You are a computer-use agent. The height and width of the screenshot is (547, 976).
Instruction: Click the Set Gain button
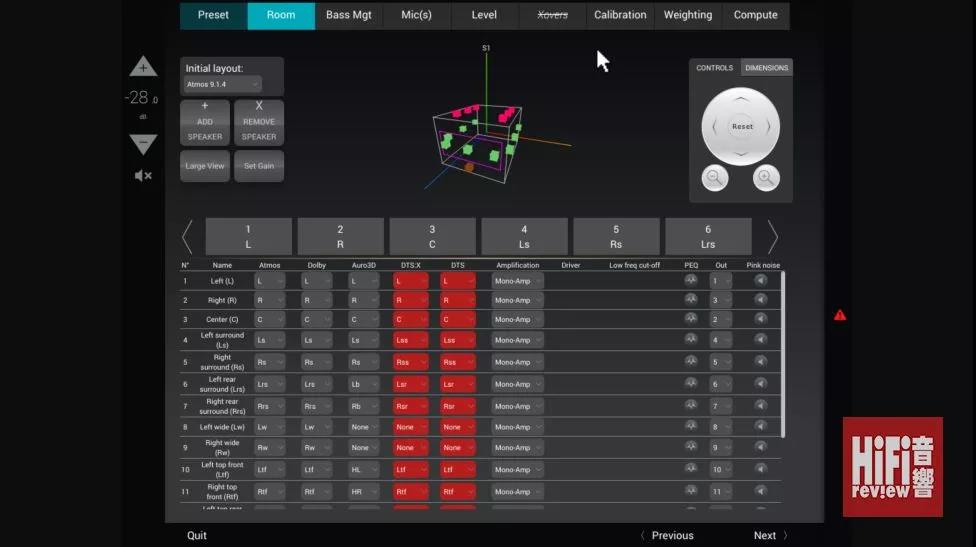point(259,166)
